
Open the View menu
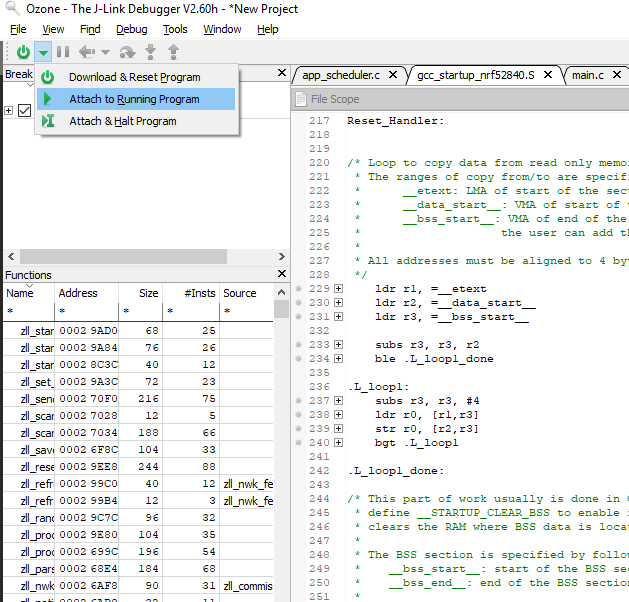point(53,29)
